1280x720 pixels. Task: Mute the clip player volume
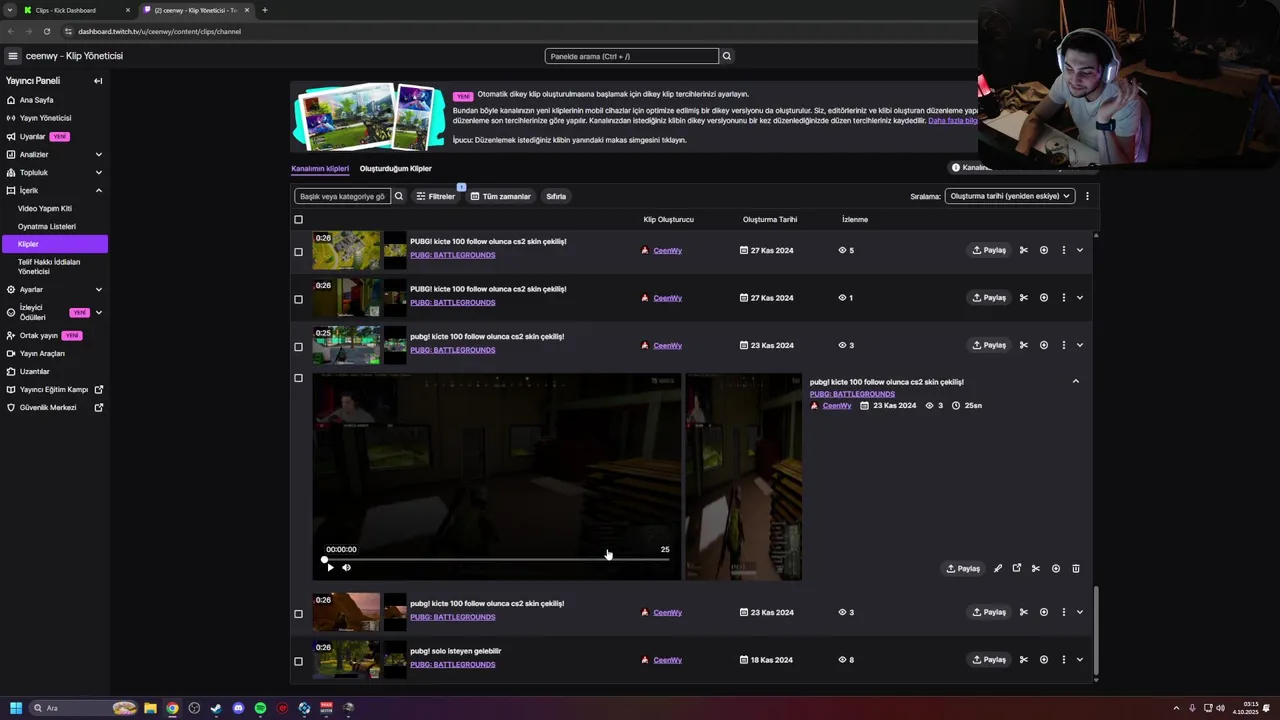pyautogui.click(x=347, y=567)
